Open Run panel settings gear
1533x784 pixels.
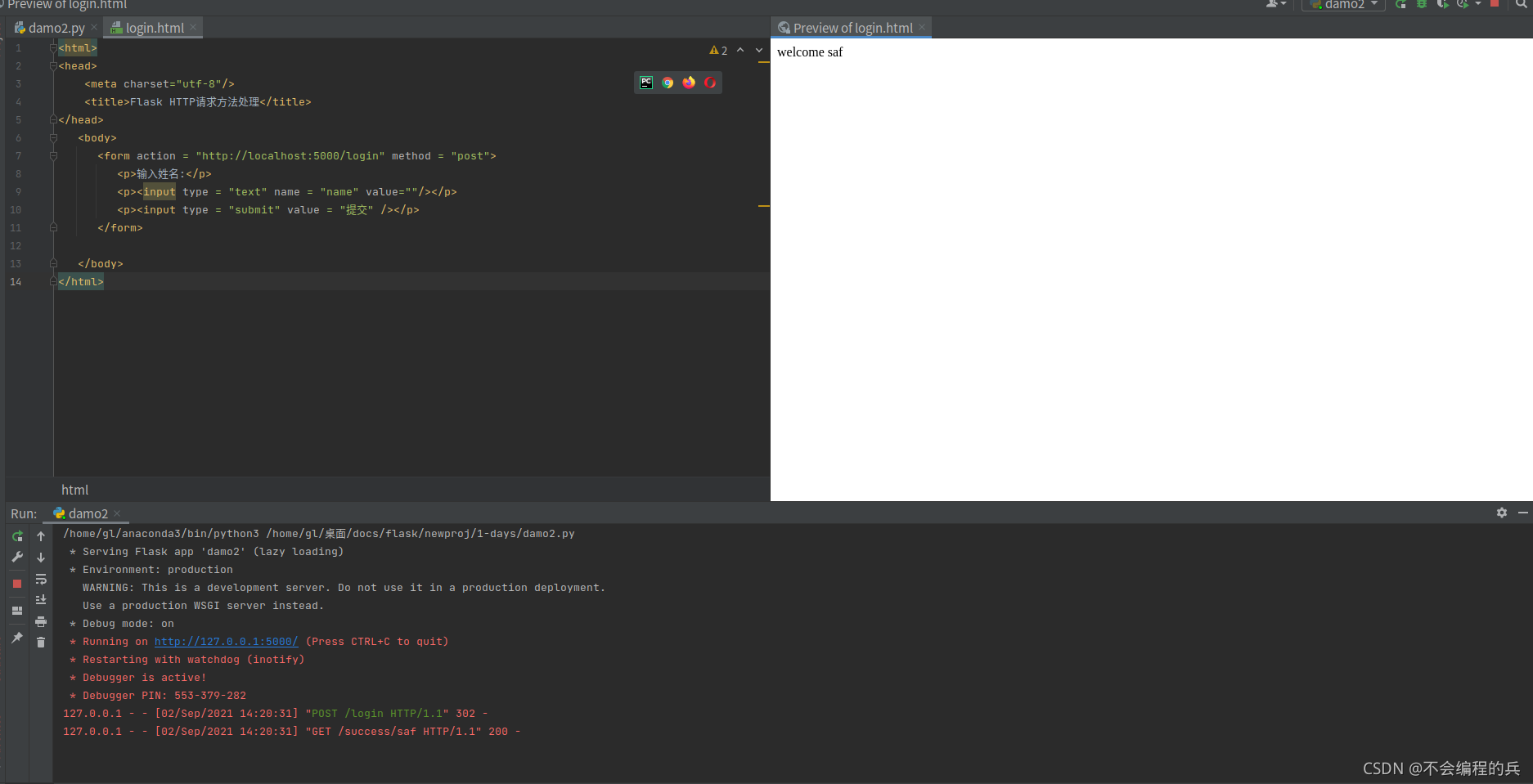[x=1502, y=513]
